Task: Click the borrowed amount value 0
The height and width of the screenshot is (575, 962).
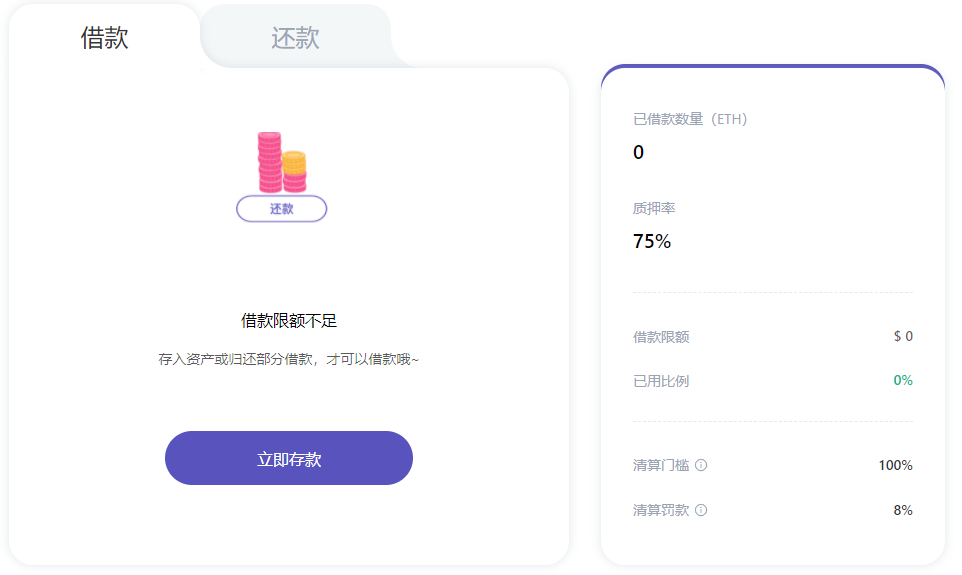Action: point(639,152)
